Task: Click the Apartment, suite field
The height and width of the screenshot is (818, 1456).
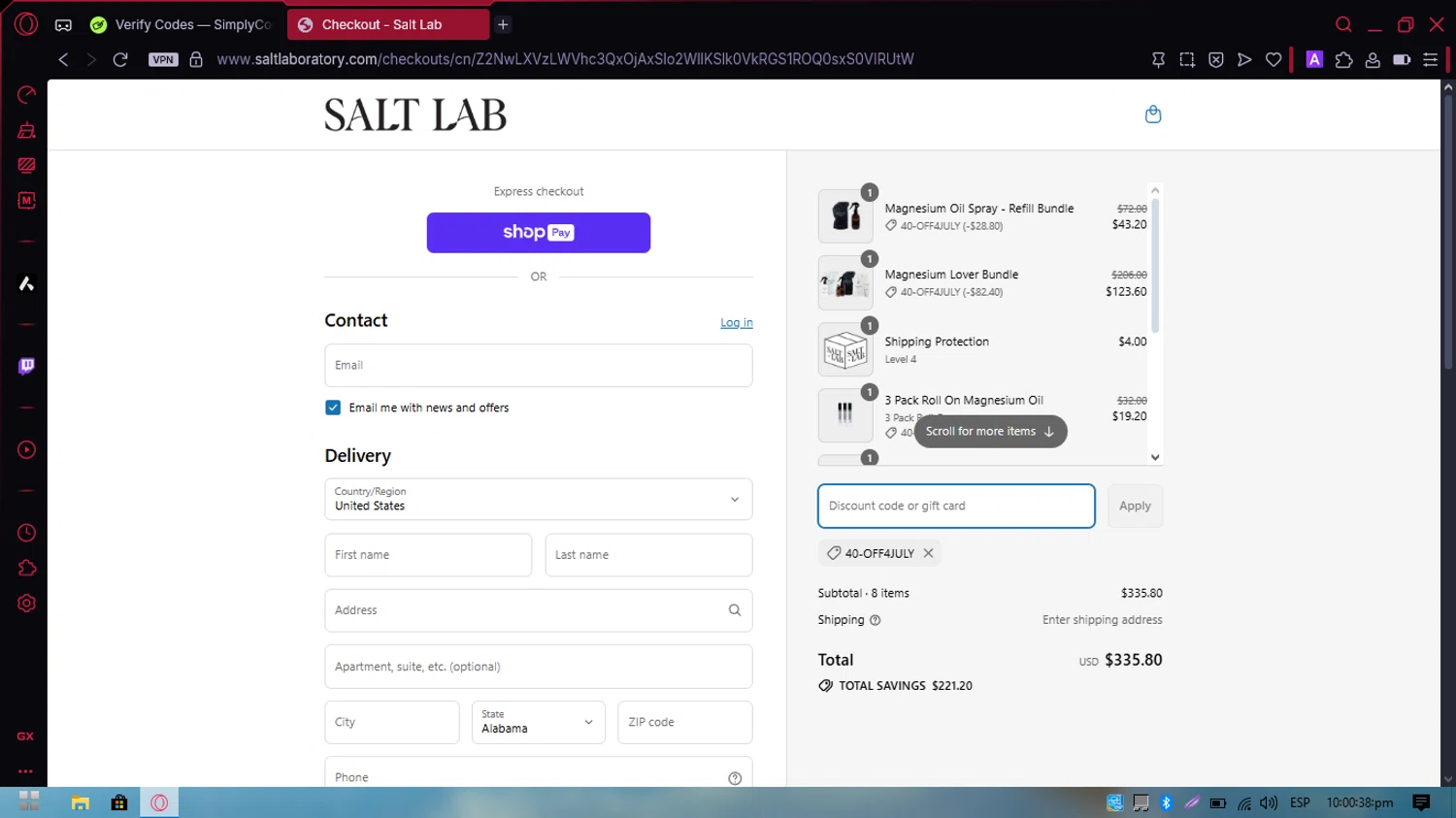Action: coord(539,667)
